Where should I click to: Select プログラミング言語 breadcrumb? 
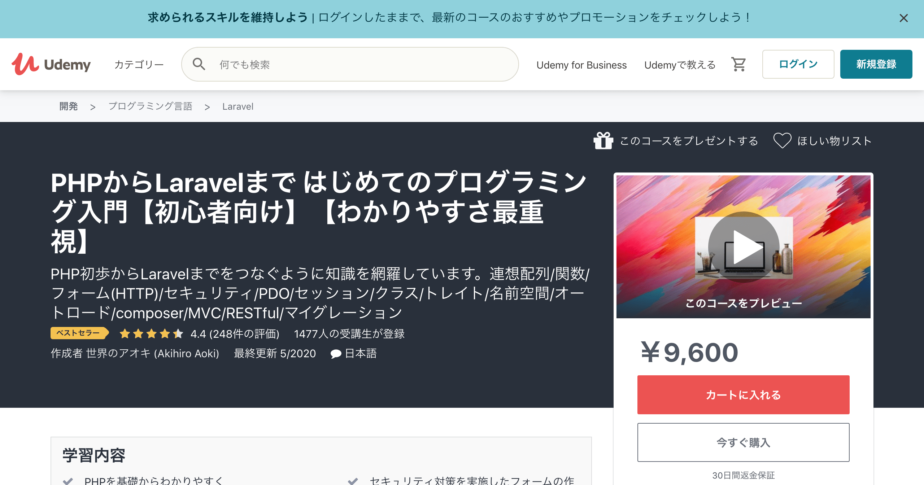pos(150,106)
